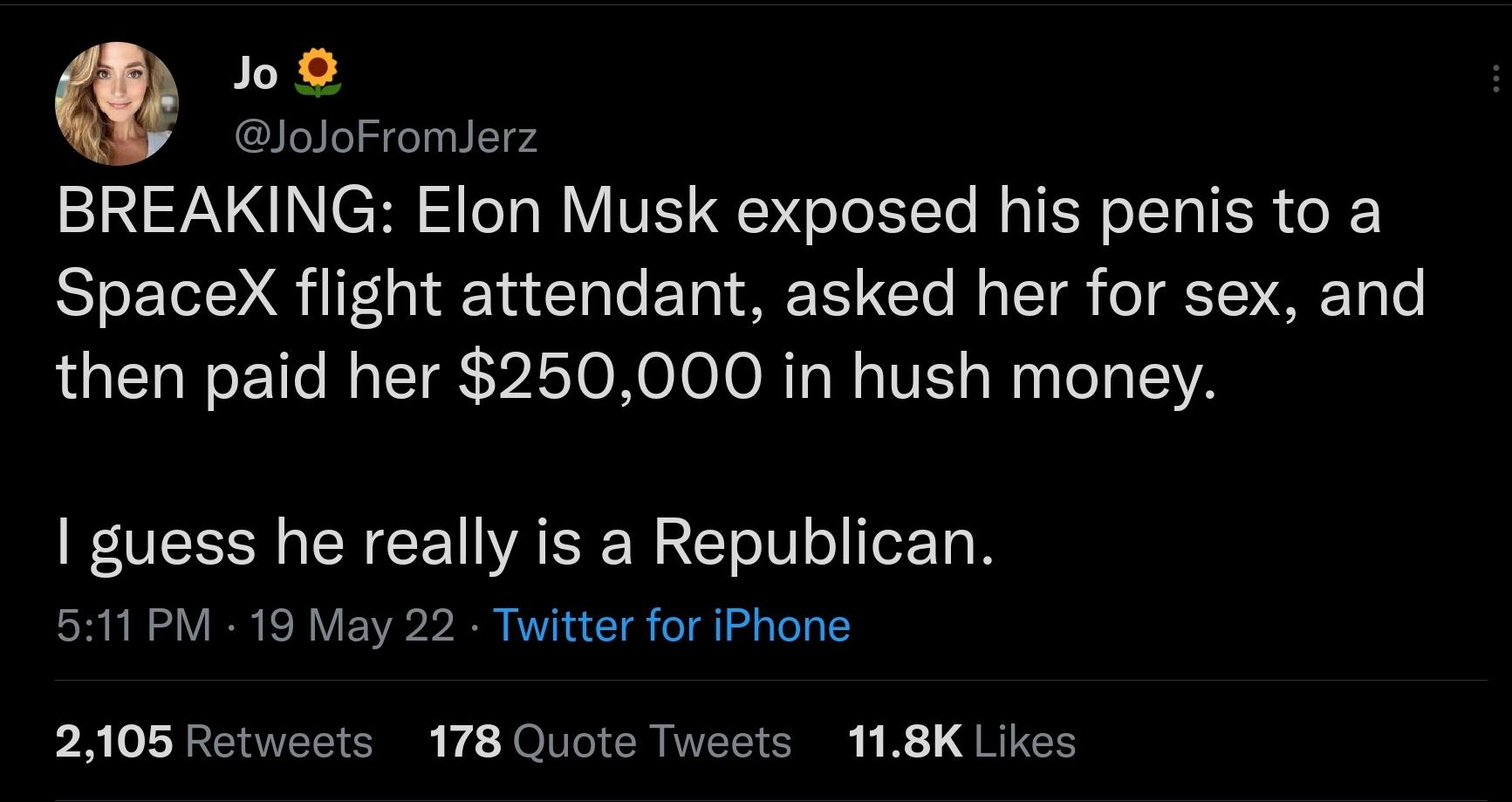The height and width of the screenshot is (802, 1512).
Task: Open the Twitter for iPhone source link
Action: point(672,625)
